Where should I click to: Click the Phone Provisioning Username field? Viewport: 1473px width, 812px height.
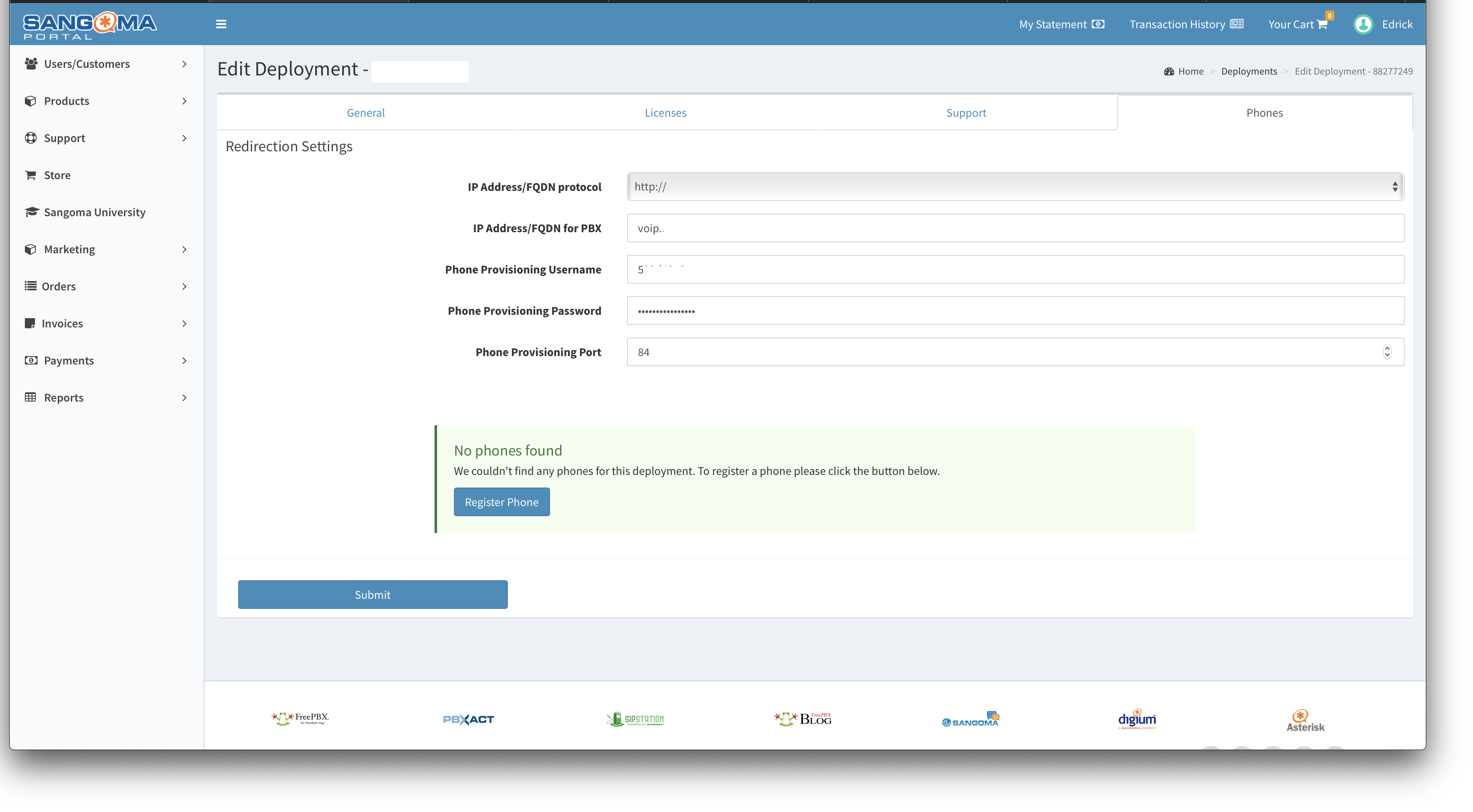click(1016, 269)
